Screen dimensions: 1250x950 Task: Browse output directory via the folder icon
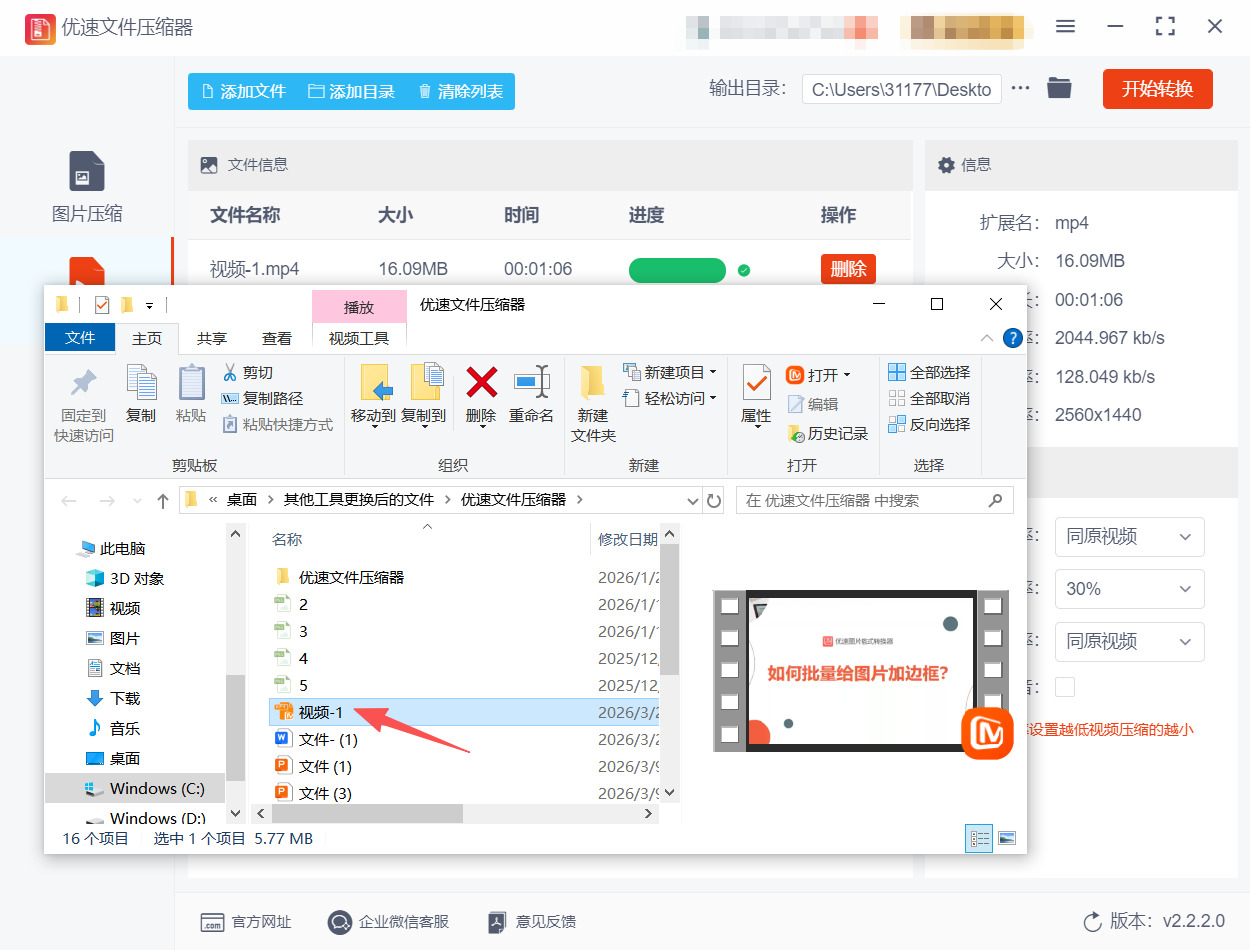[x=1059, y=88]
